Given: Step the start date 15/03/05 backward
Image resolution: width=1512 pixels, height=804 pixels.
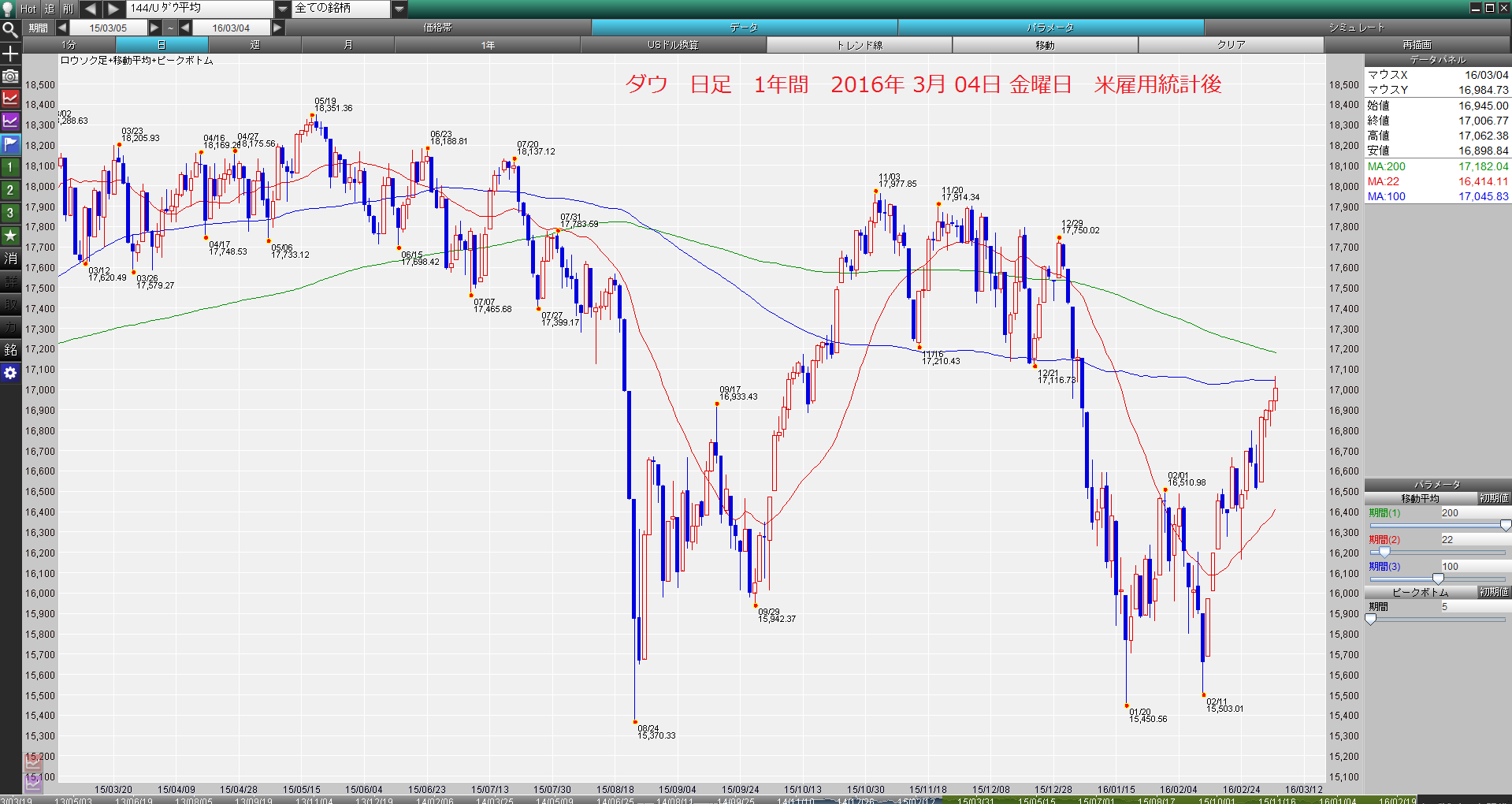Looking at the screenshot, I should click(x=61, y=28).
